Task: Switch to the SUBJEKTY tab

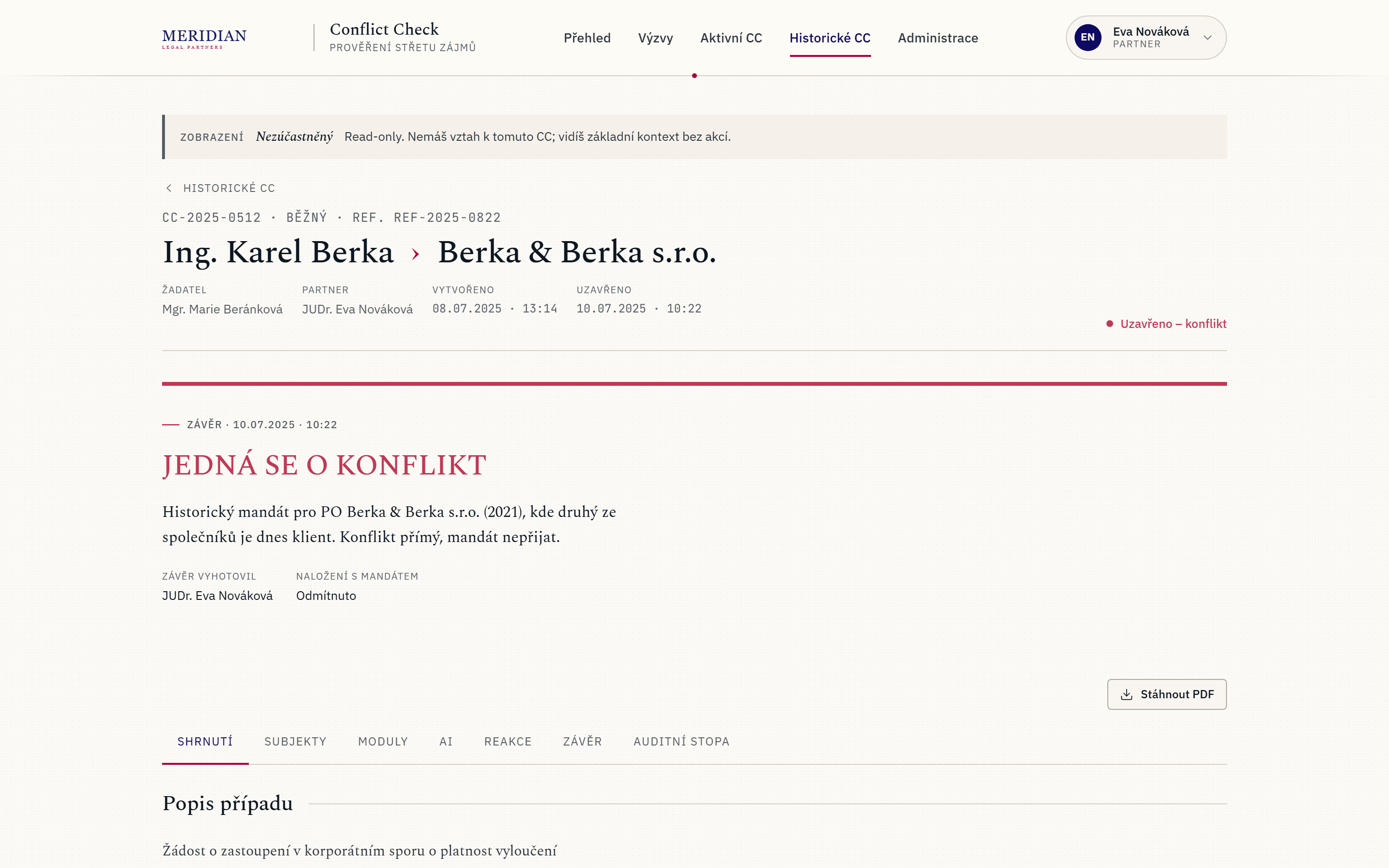Action: tap(295, 742)
